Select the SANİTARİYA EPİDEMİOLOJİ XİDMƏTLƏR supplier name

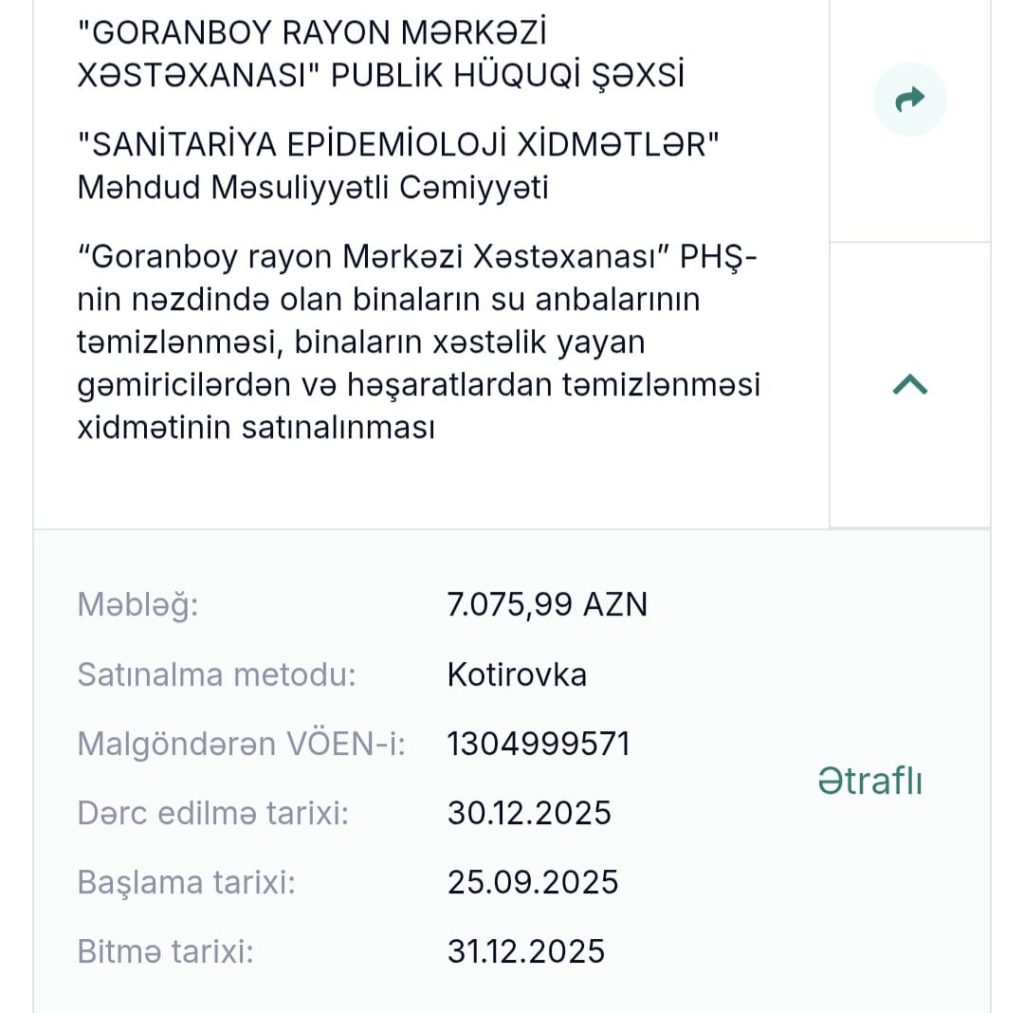[x=399, y=144]
